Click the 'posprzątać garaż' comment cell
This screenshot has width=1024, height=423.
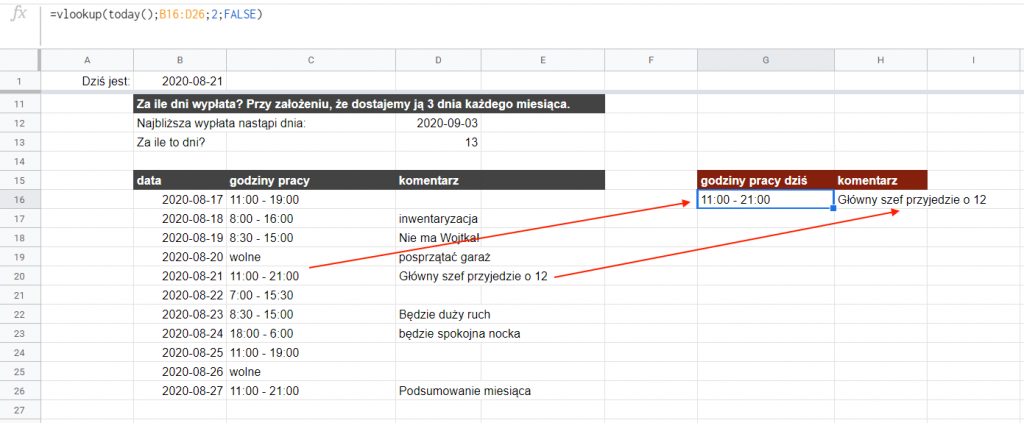click(x=438, y=257)
